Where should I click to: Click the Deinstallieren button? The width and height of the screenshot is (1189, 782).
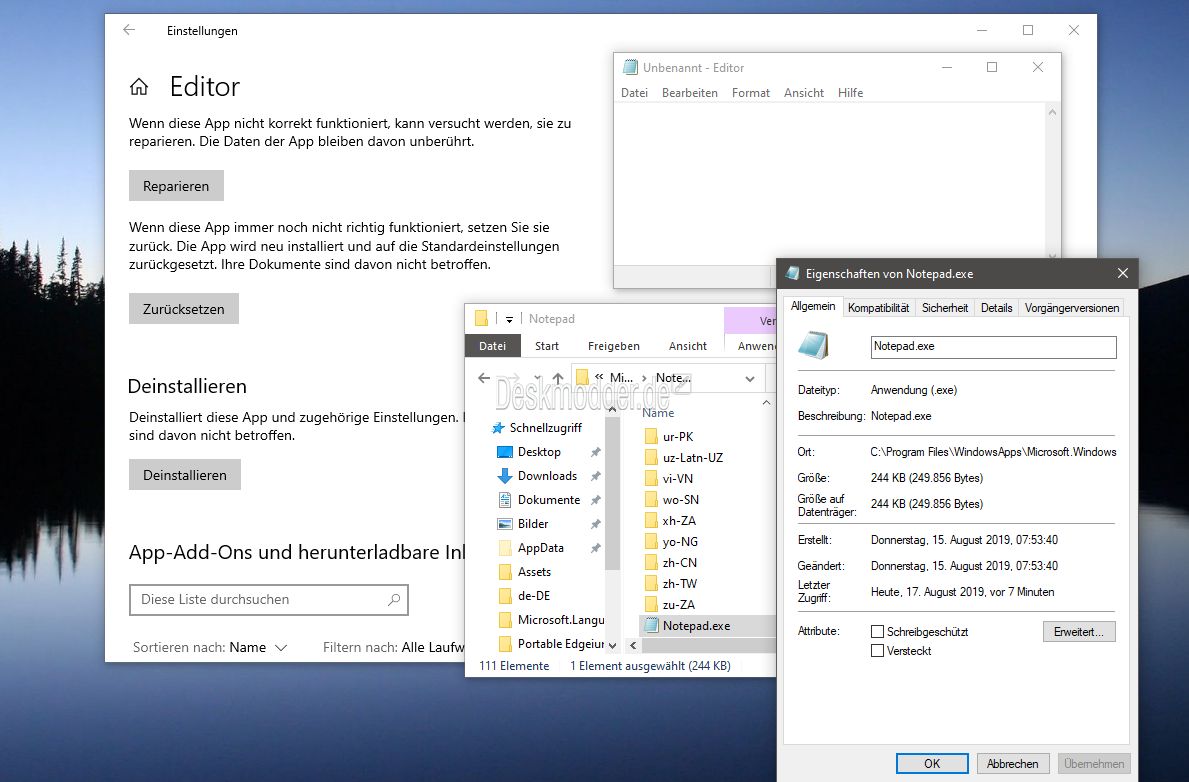tap(184, 475)
